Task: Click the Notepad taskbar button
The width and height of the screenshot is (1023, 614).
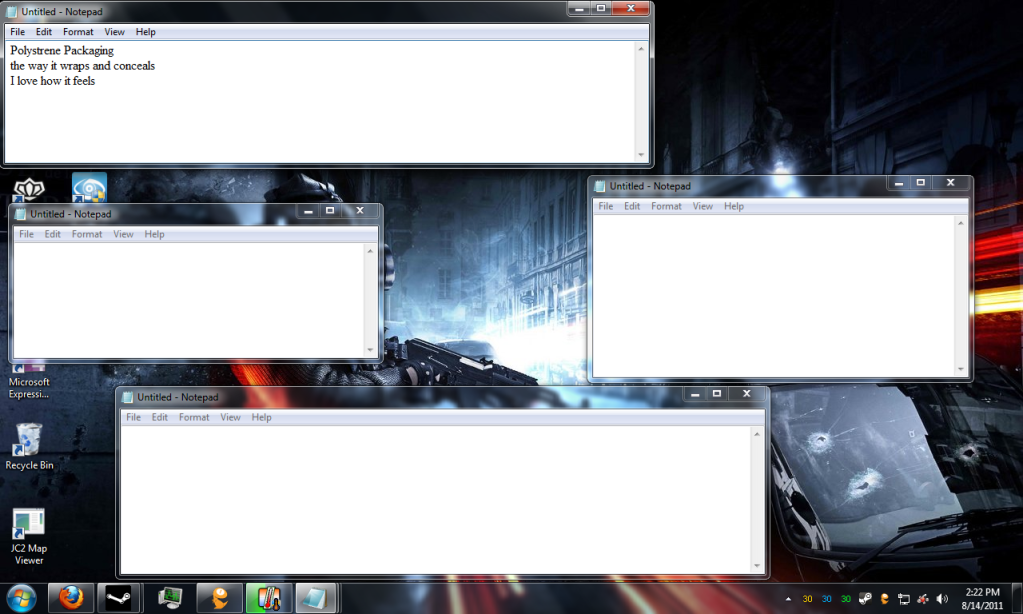Action: point(316,598)
